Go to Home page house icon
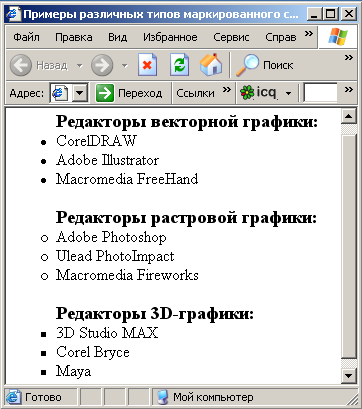 click(211, 64)
